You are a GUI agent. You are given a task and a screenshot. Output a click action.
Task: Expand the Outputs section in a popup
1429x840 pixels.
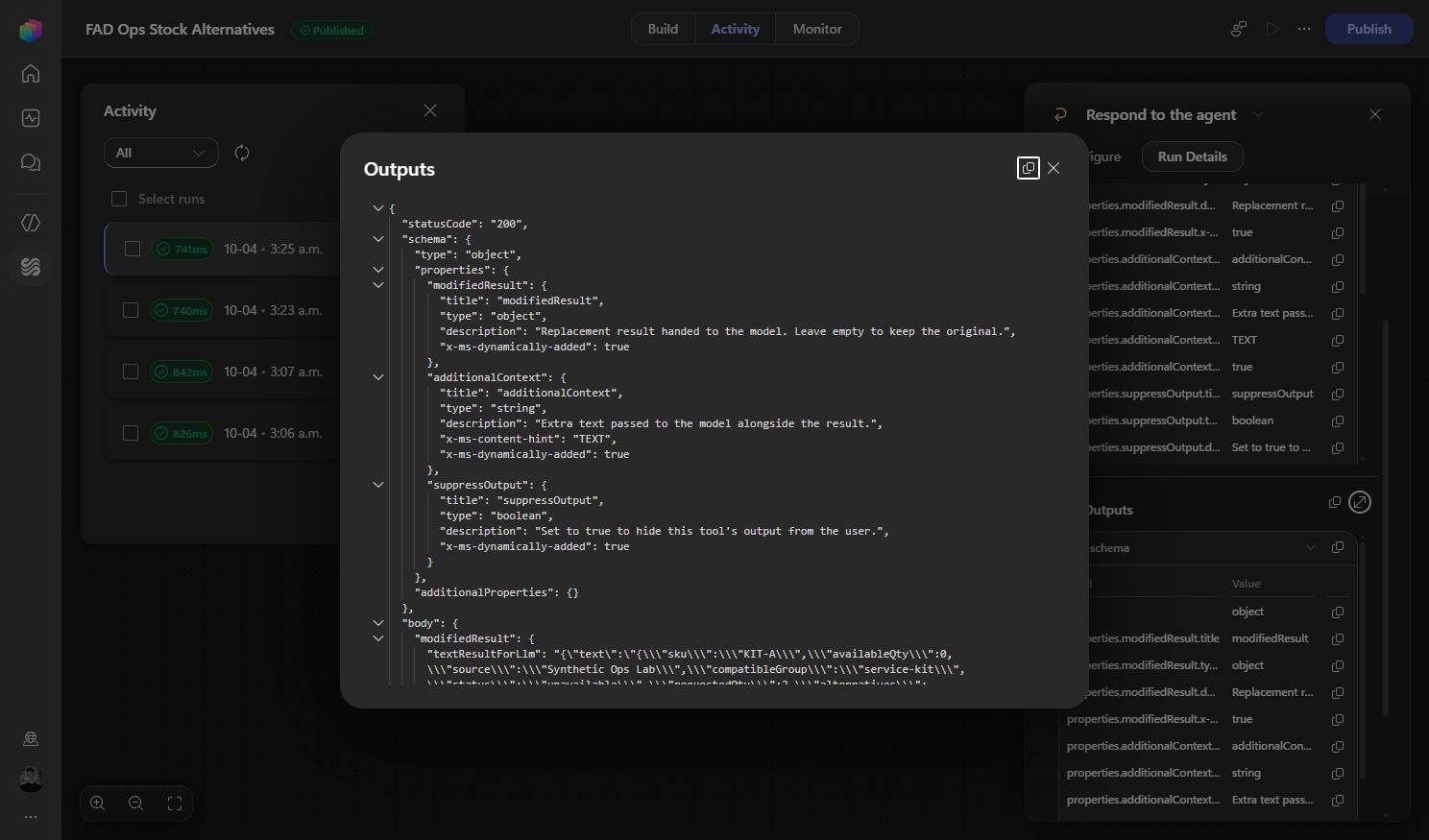pyautogui.click(x=1360, y=502)
